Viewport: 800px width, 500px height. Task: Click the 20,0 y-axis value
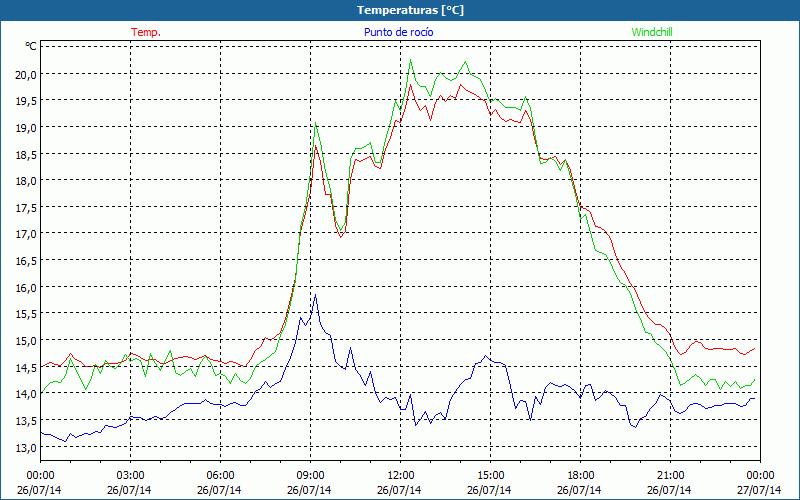(x=26, y=74)
